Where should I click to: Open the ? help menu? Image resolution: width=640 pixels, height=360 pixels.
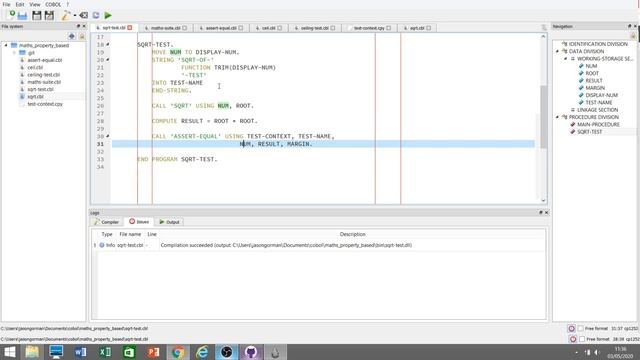[x=68, y=4]
